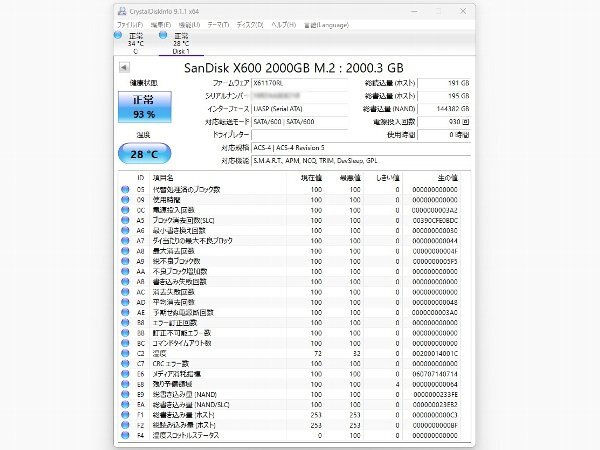Click the status orb for attribute AA
The image size is (600, 450).
(x=125, y=271)
